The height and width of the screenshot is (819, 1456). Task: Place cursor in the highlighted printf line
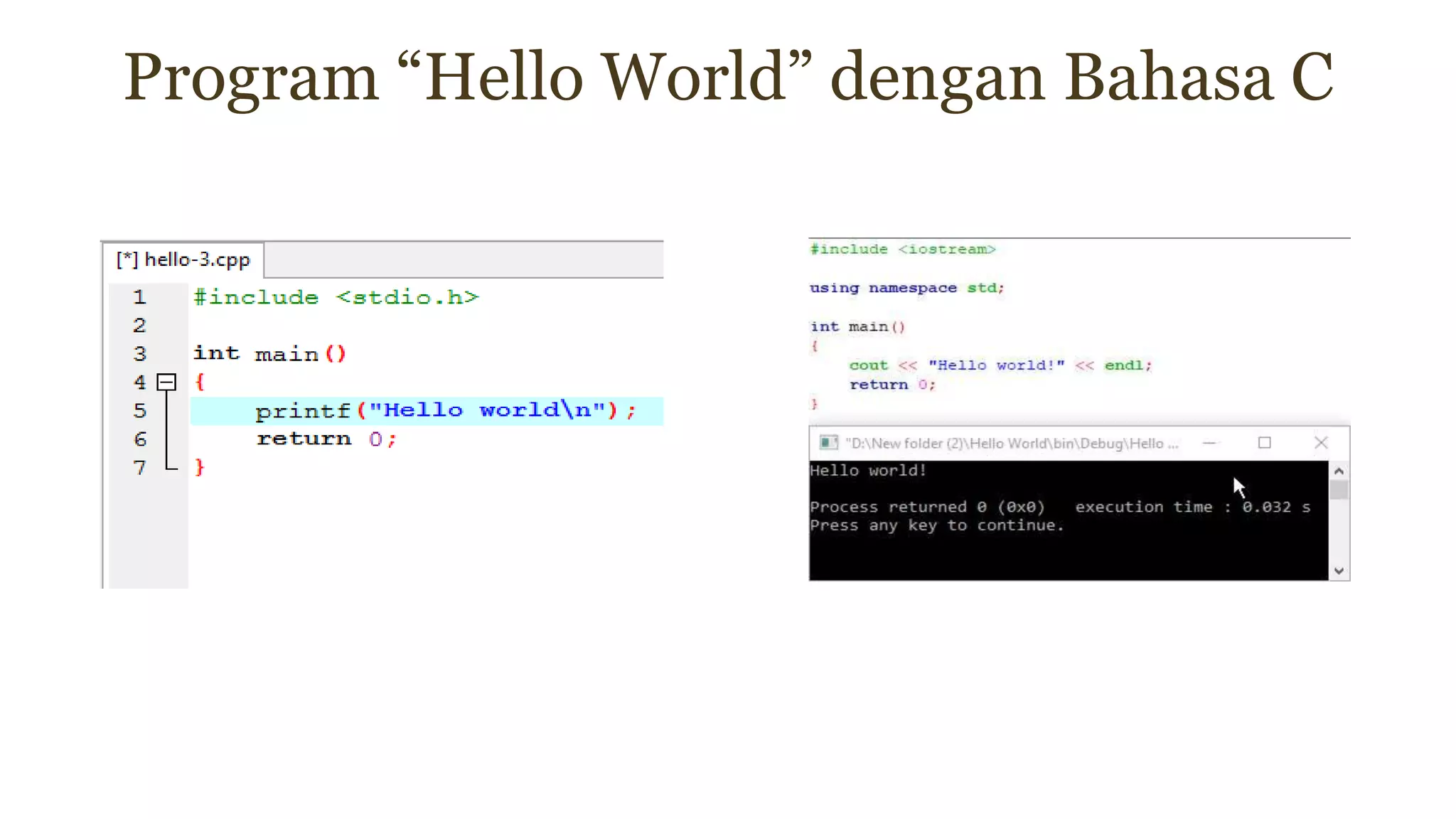coord(427,411)
